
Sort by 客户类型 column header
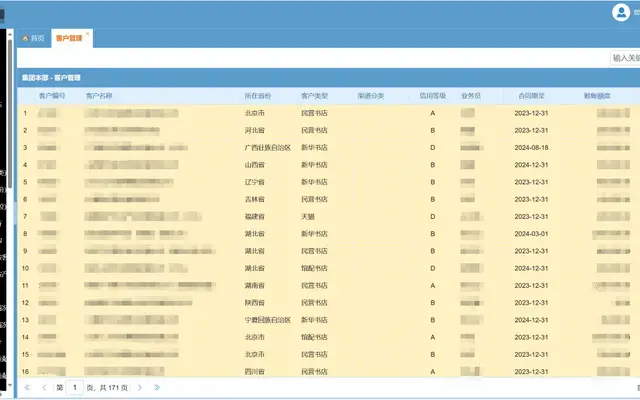tap(314, 96)
